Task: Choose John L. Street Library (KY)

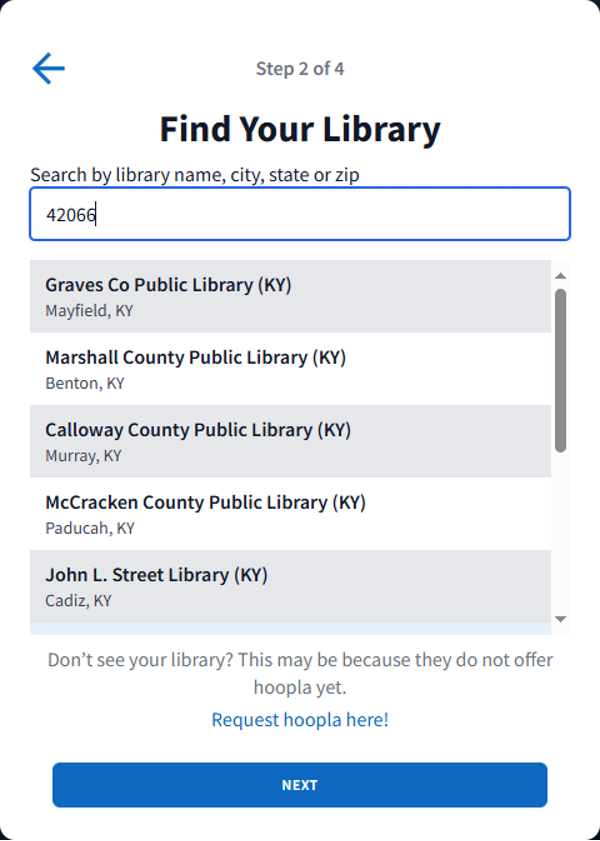Action: [290, 586]
